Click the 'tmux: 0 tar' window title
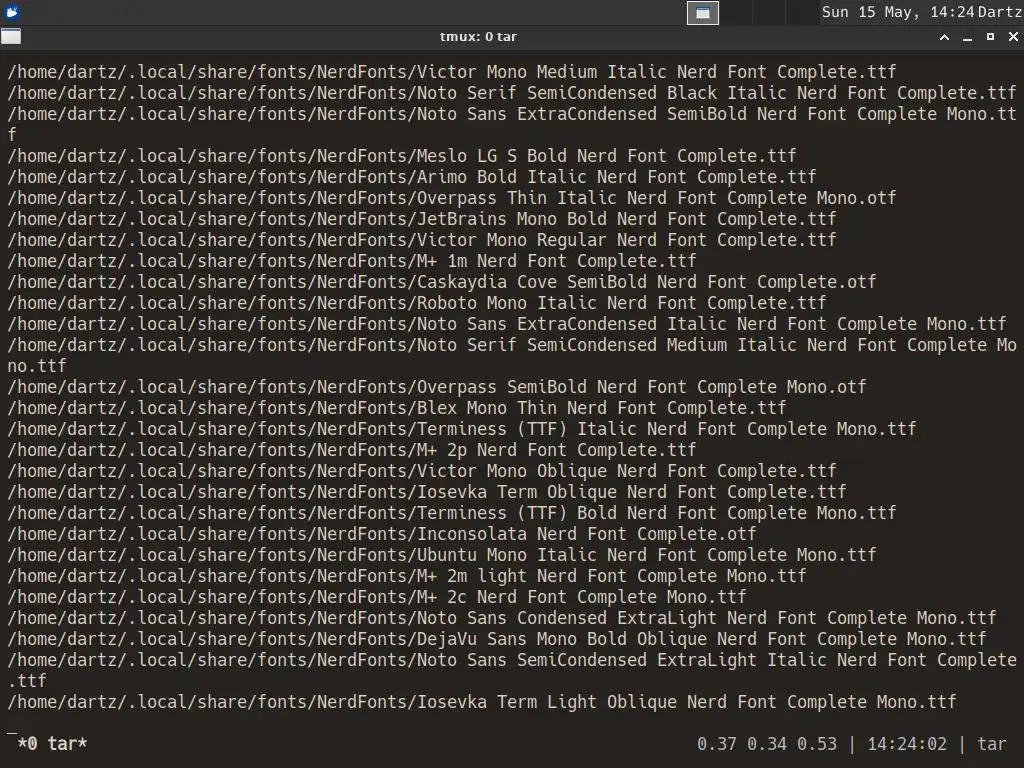Image resolution: width=1024 pixels, height=768 pixels. 478,37
